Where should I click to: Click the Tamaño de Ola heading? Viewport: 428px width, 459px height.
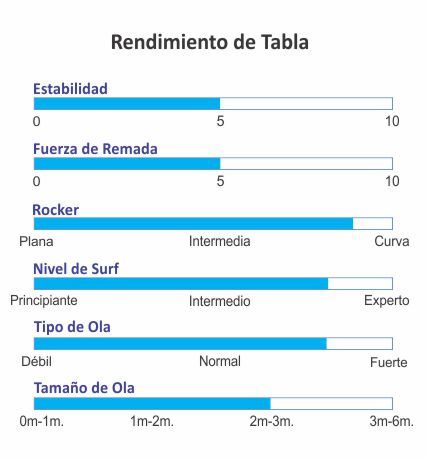pos(84,388)
